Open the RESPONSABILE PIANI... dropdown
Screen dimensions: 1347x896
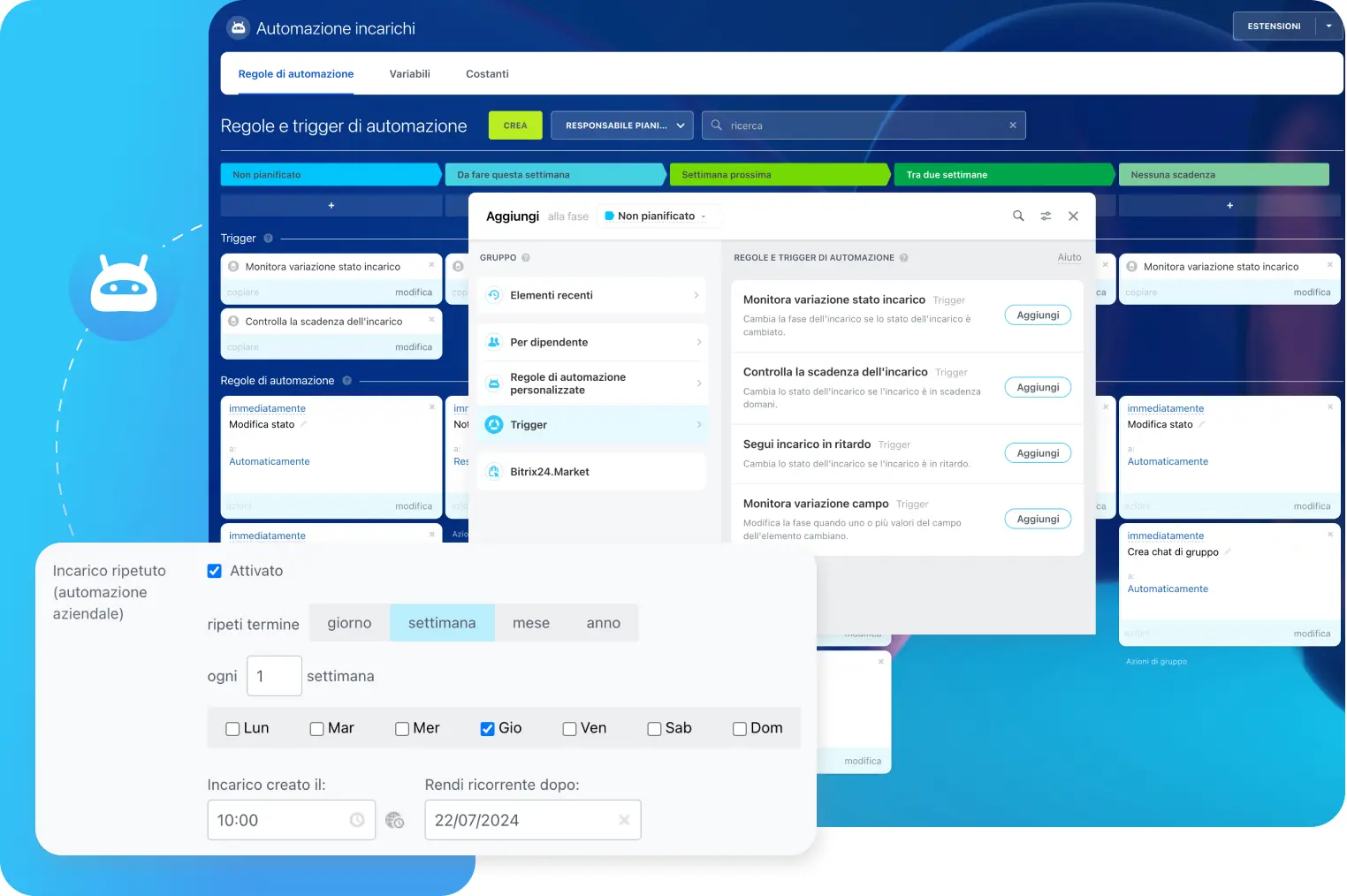point(622,125)
